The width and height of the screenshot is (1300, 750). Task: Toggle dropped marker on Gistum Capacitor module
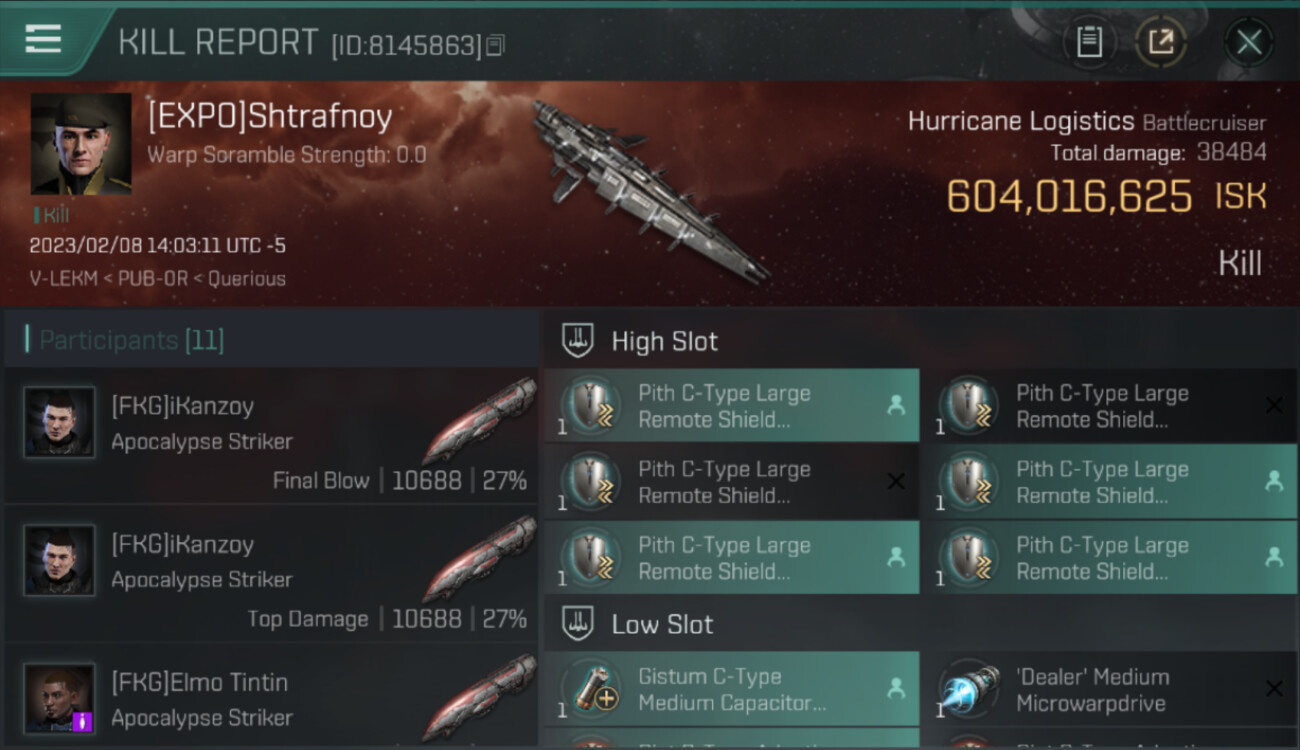(x=896, y=688)
